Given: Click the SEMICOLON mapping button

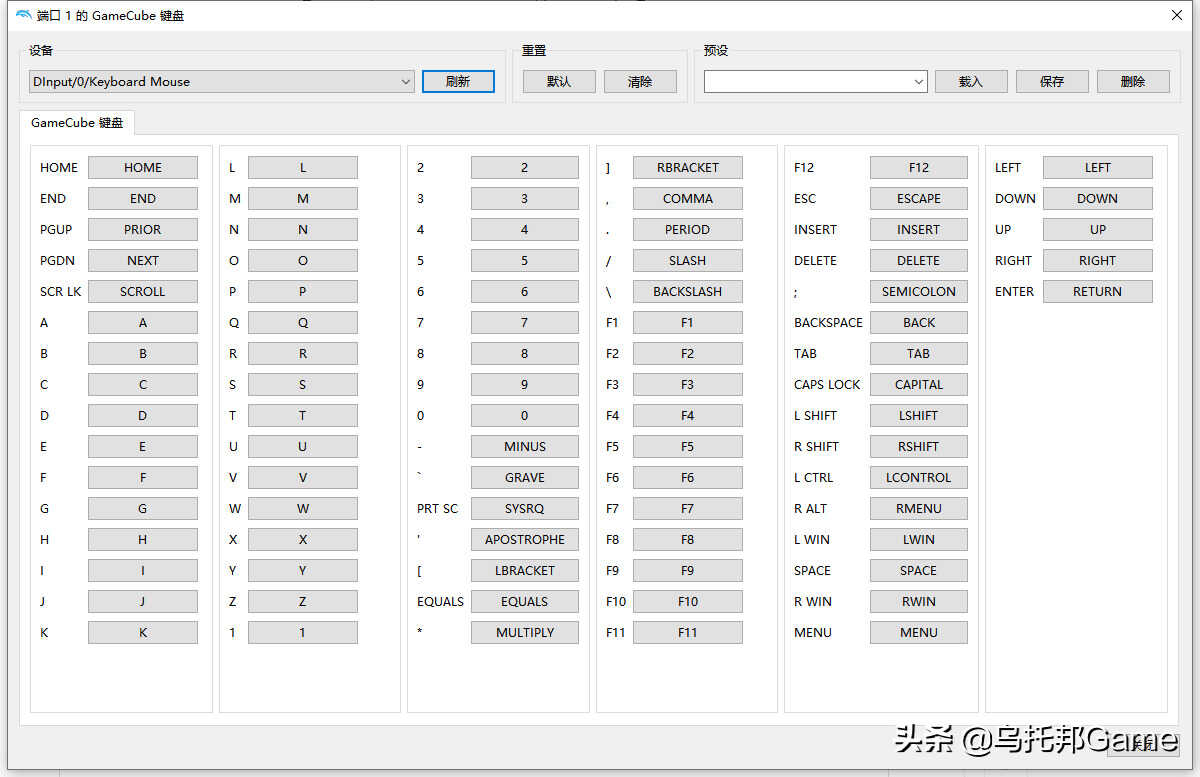Looking at the screenshot, I should click(x=919, y=292).
